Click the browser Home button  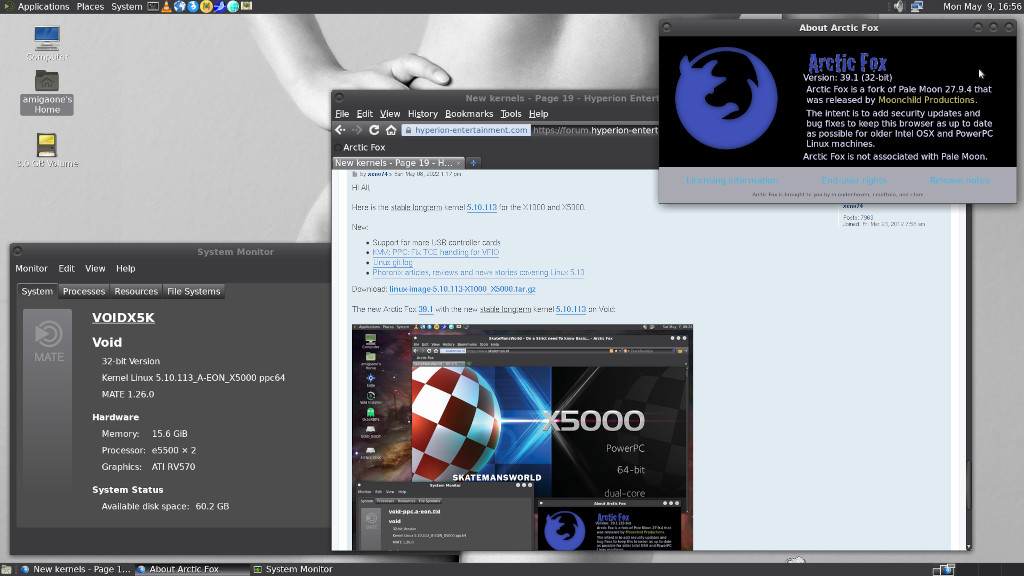point(391,130)
